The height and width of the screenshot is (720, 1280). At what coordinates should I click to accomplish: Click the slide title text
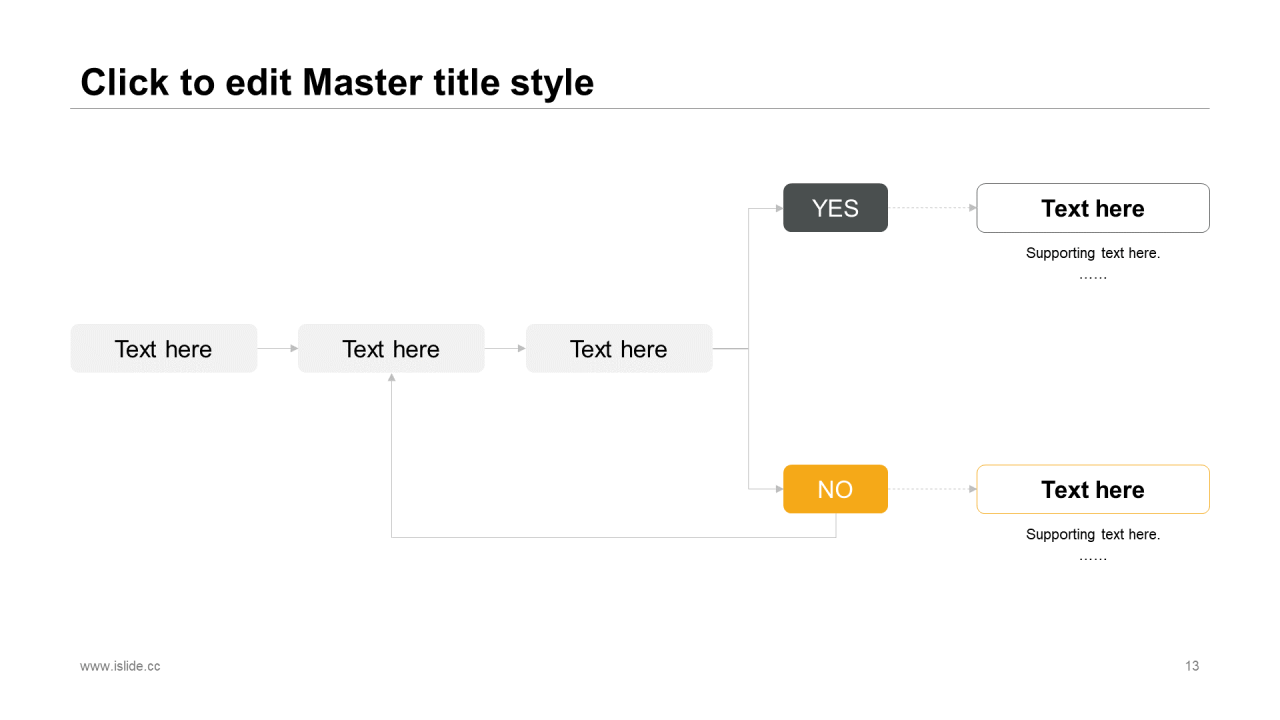(x=337, y=82)
